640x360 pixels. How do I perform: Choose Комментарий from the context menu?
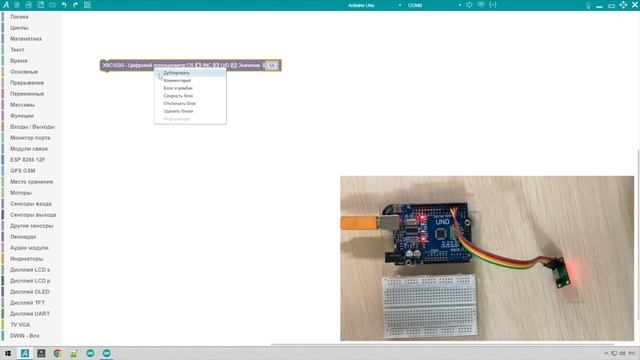pyautogui.click(x=190, y=80)
